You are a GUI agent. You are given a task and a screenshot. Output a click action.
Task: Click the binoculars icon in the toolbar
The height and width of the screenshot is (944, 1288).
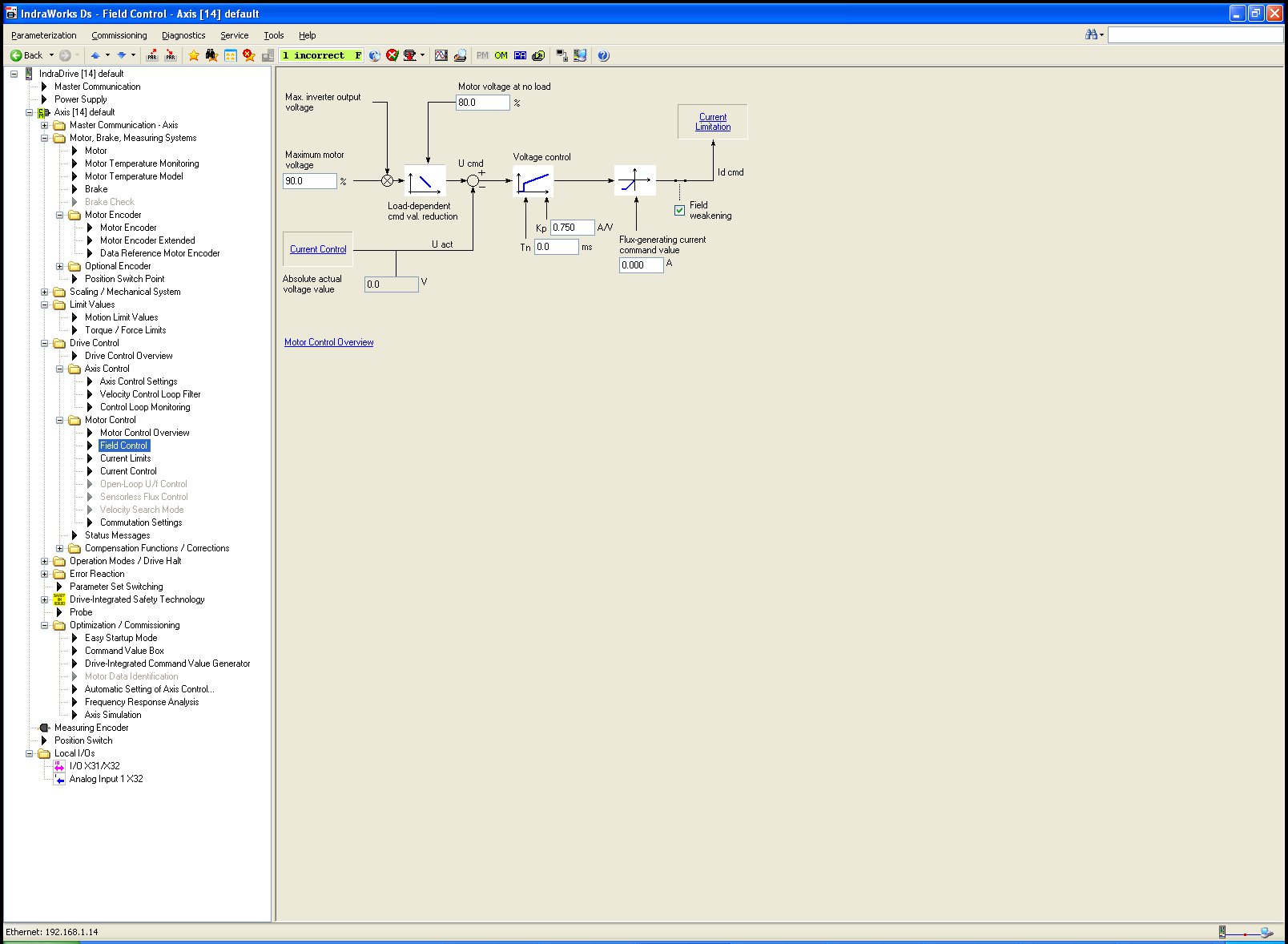pos(211,55)
